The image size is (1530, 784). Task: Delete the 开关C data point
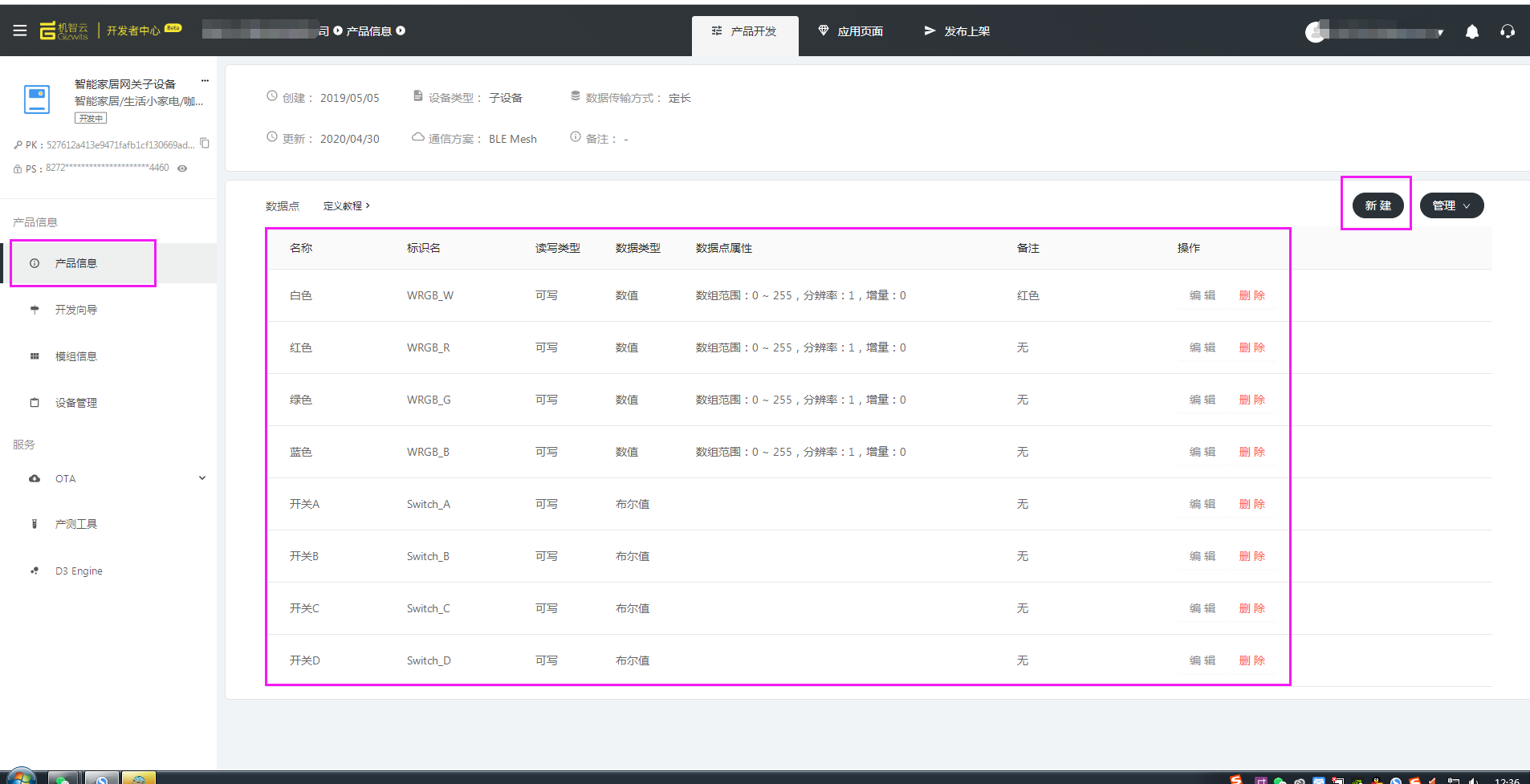click(1252, 608)
